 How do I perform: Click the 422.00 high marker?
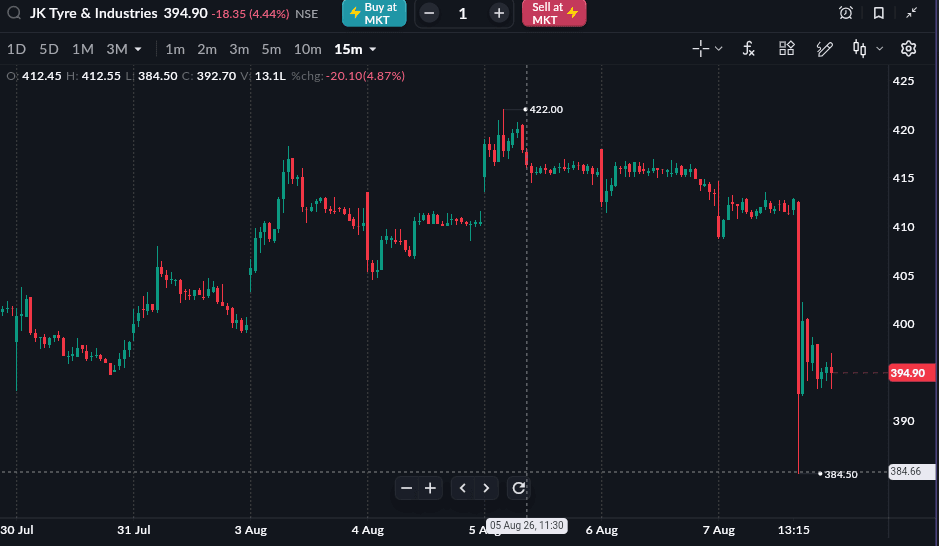[546, 110]
